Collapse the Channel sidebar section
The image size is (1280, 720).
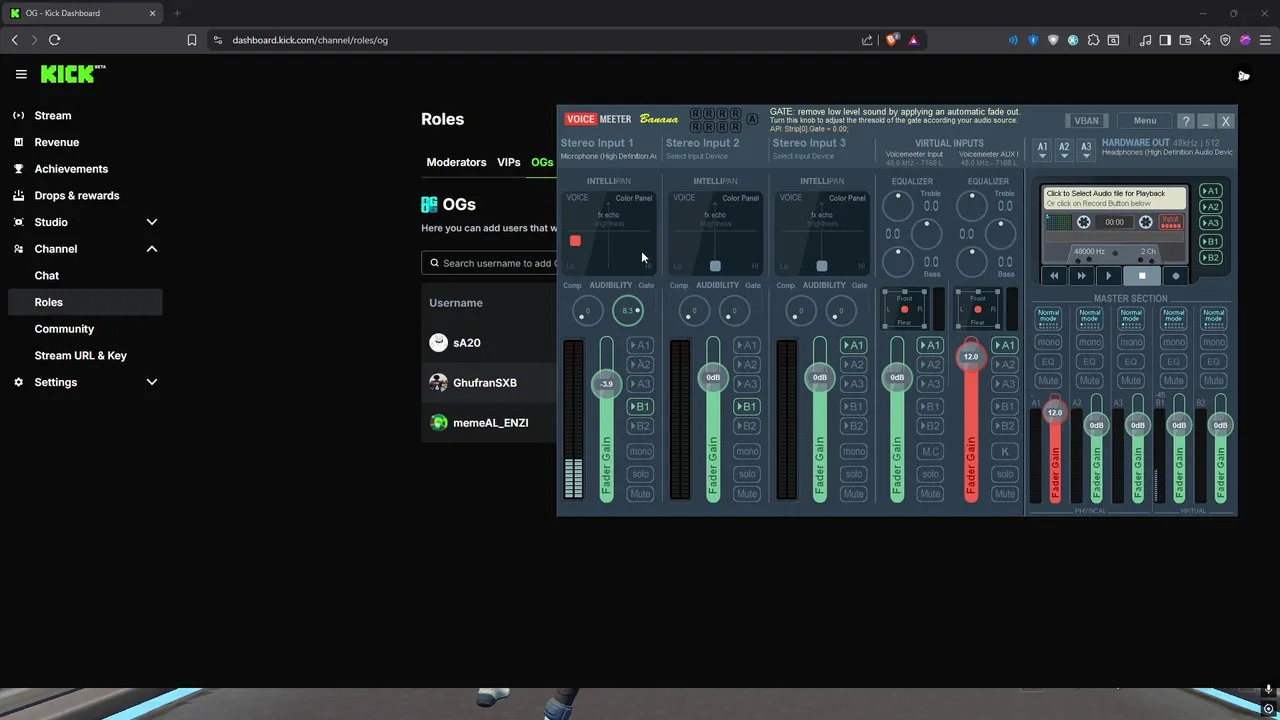click(x=152, y=249)
